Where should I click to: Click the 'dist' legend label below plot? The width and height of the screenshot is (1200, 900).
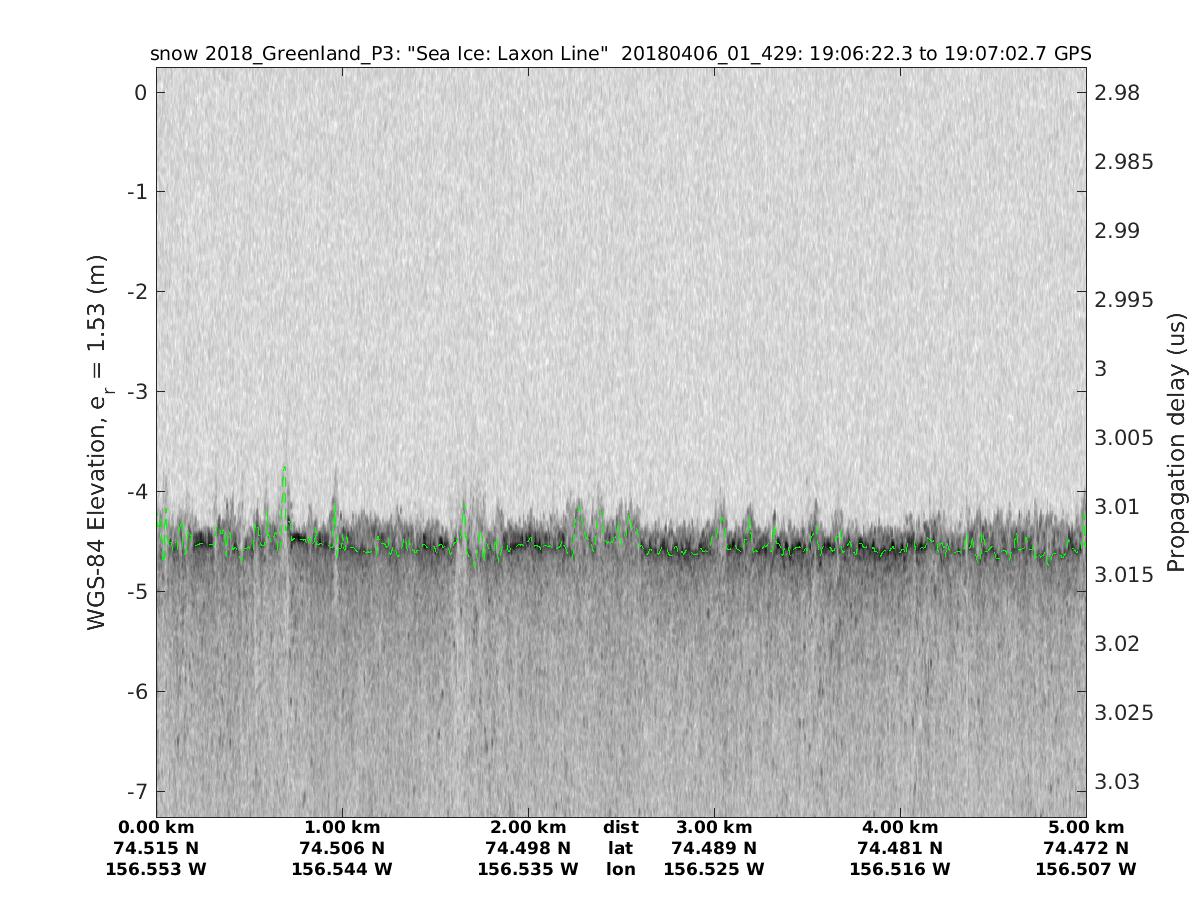pyautogui.click(x=620, y=828)
